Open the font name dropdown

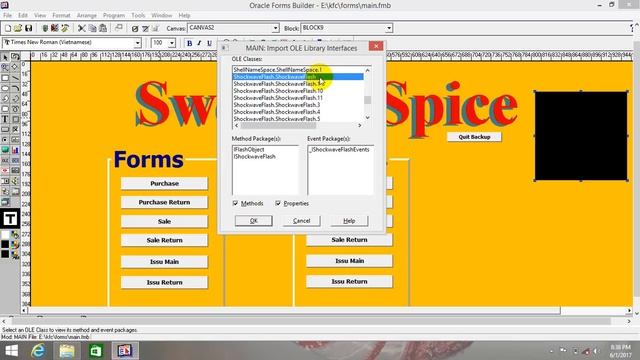pyautogui.click(x=138, y=43)
